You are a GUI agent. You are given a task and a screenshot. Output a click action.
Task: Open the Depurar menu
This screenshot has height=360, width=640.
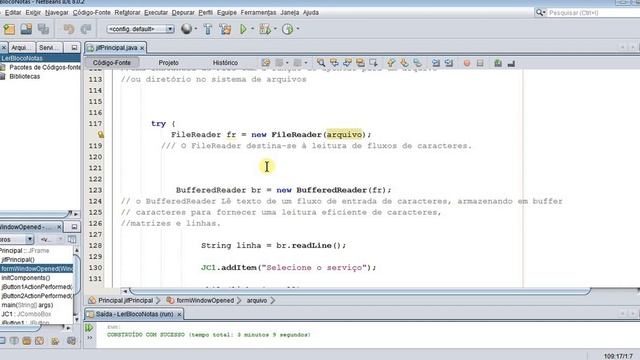[183, 13]
